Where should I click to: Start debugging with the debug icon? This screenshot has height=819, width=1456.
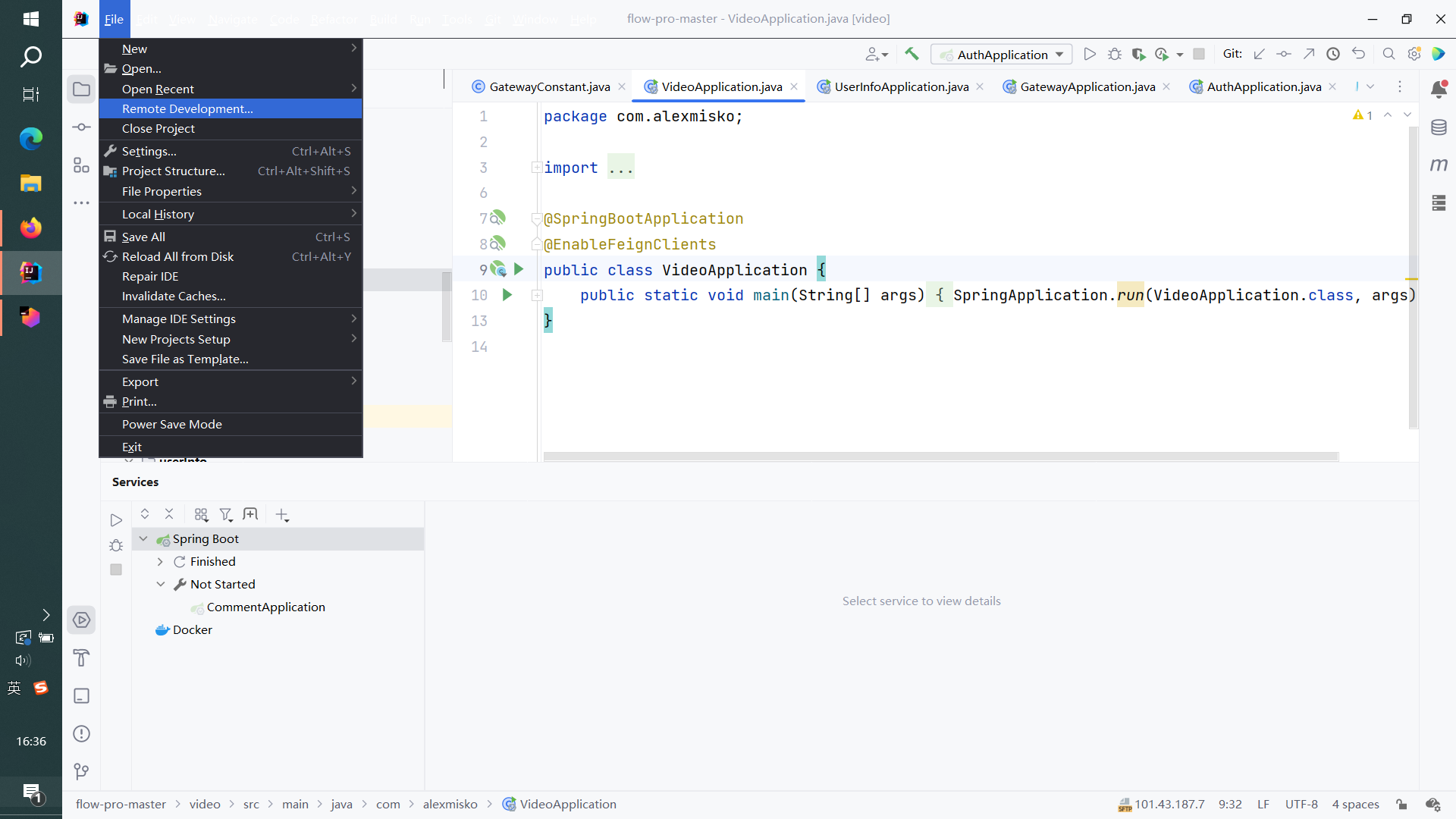1114,54
